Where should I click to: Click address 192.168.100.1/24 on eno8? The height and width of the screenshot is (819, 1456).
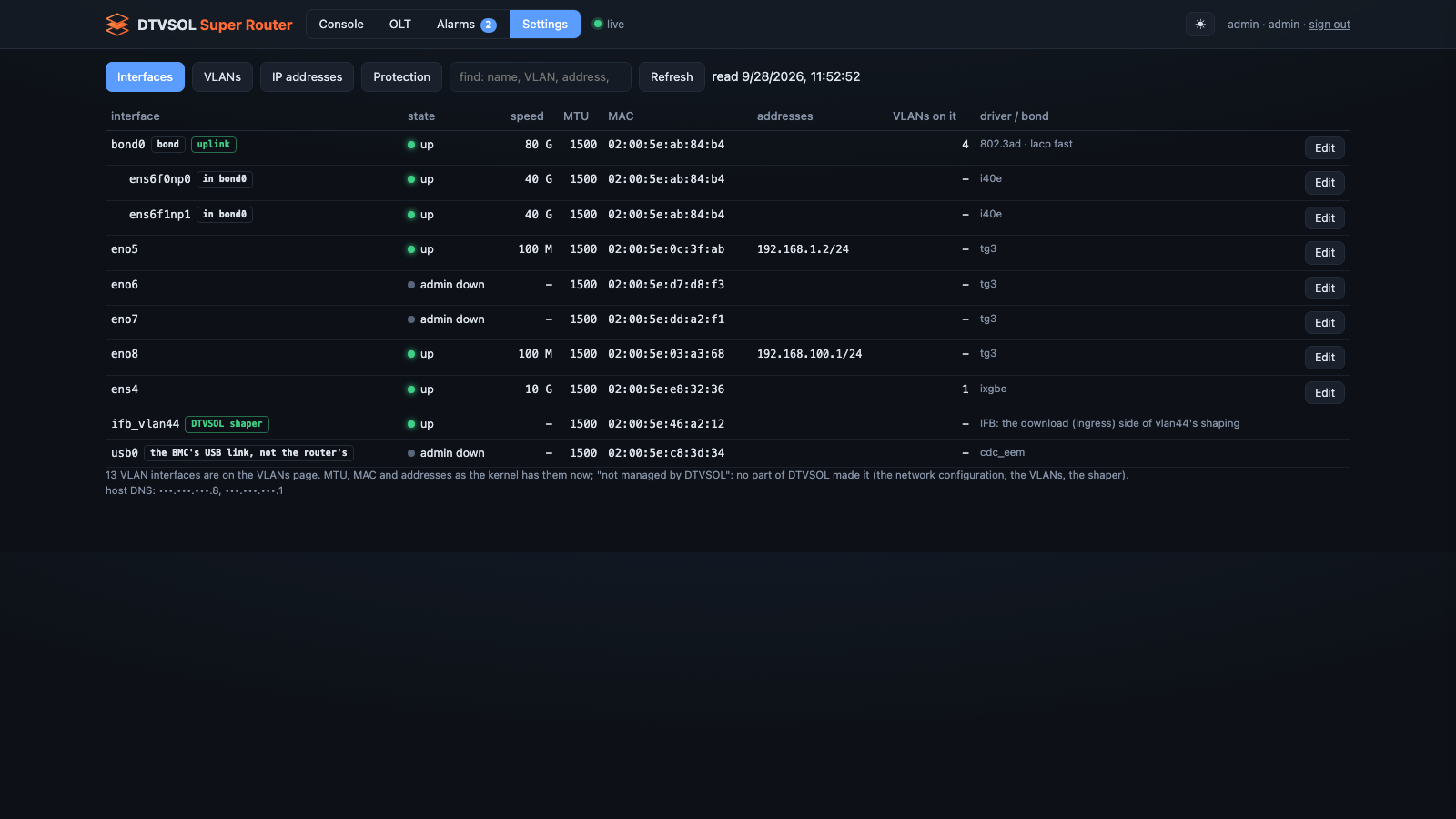(809, 354)
